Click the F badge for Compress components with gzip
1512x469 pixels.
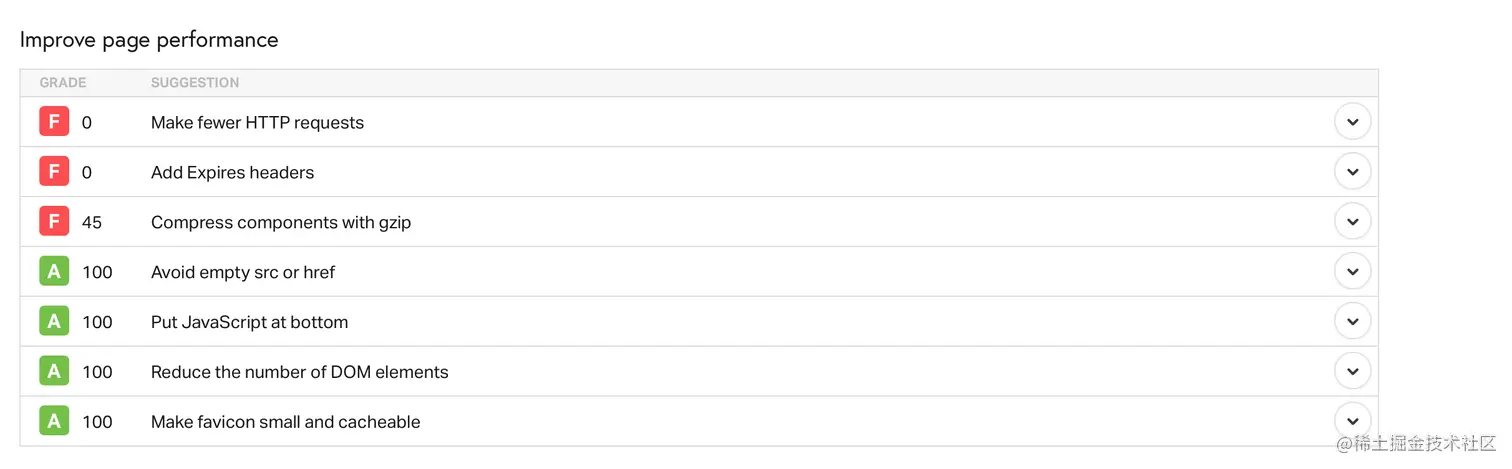point(54,222)
